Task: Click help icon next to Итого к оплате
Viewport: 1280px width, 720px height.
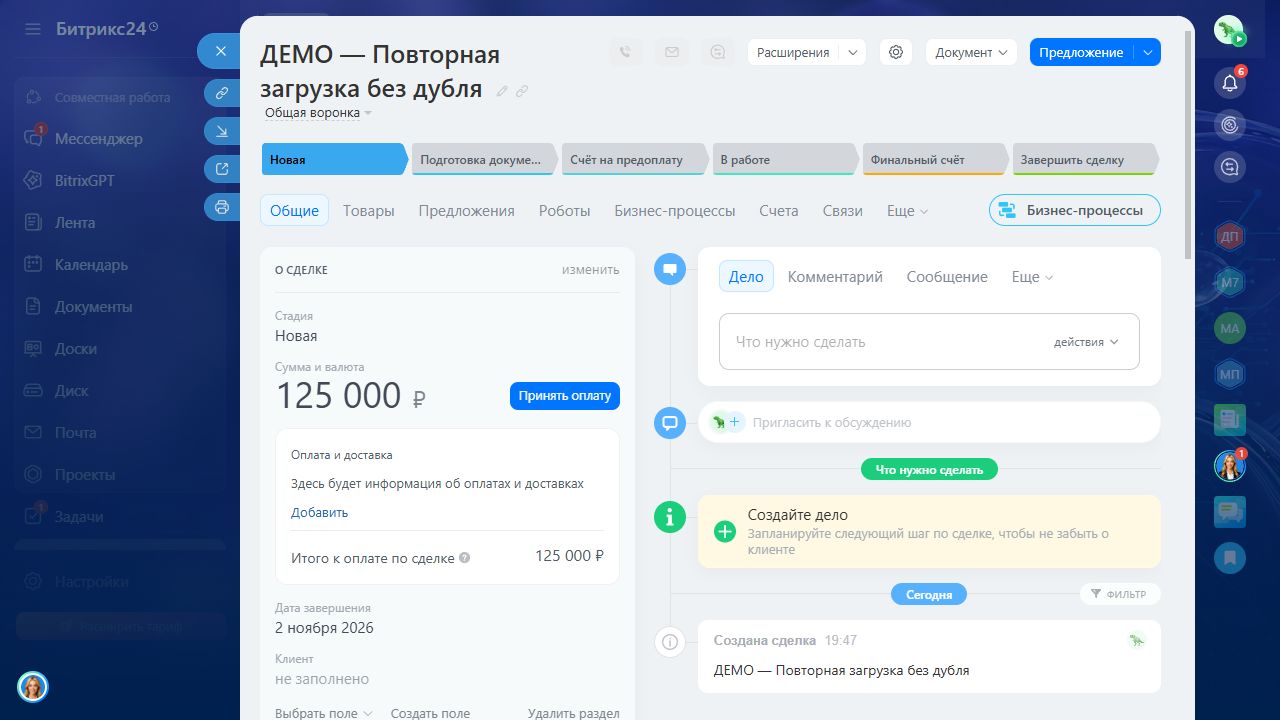Action: click(x=465, y=559)
